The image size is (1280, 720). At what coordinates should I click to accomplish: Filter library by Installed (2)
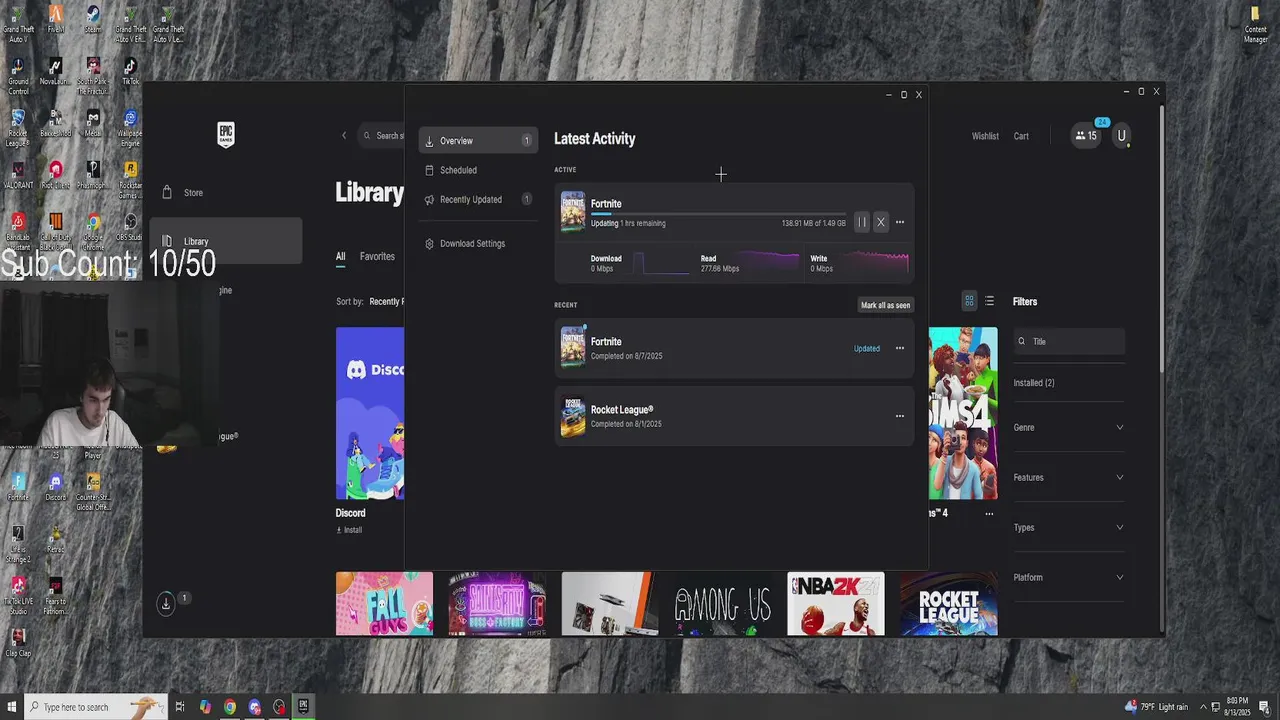pos(1034,383)
